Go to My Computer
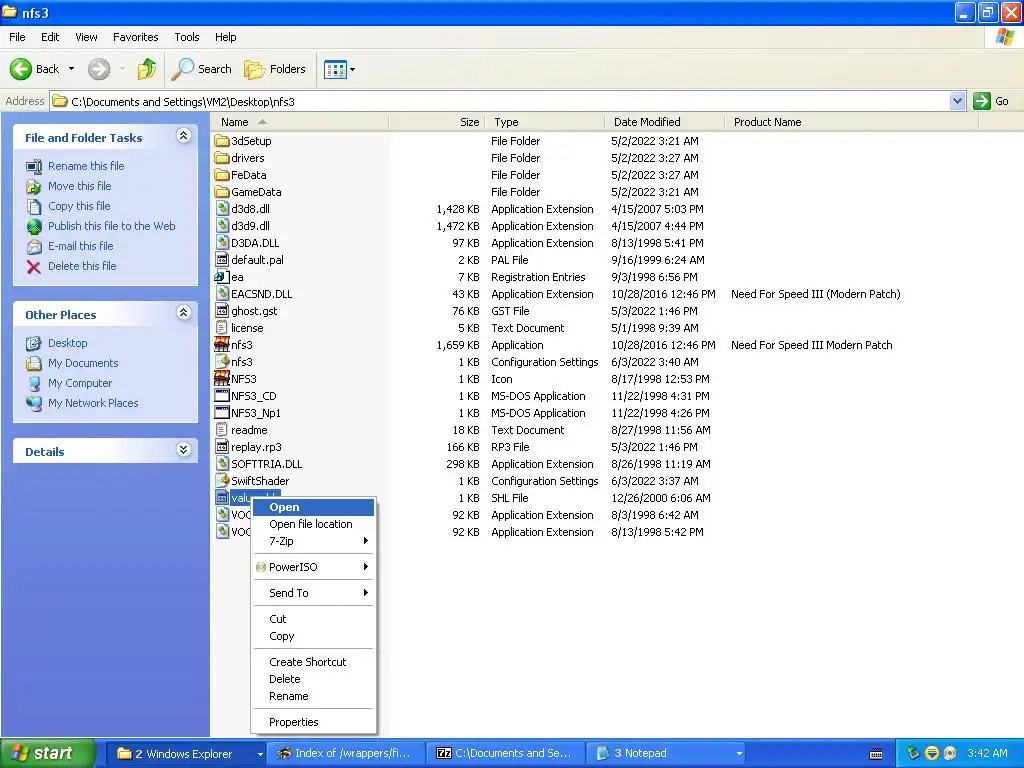 click(x=80, y=383)
